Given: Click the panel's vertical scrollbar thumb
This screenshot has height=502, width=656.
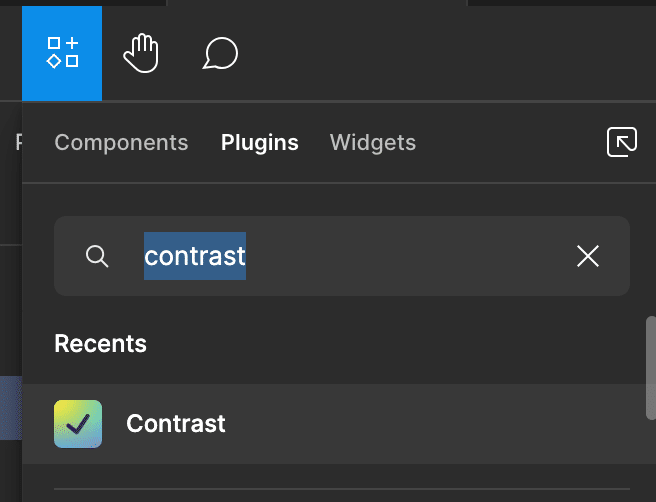Looking at the screenshot, I should [x=651, y=368].
